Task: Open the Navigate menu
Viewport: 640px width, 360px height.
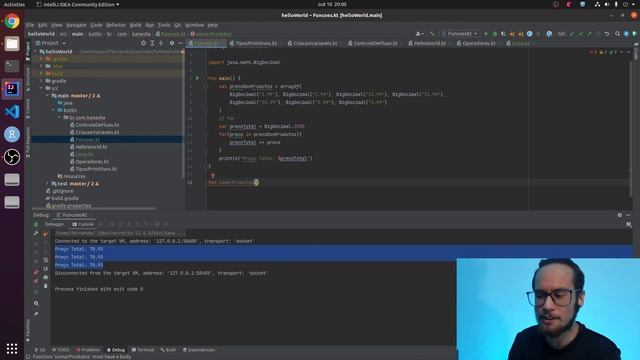Action: point(76,25)
